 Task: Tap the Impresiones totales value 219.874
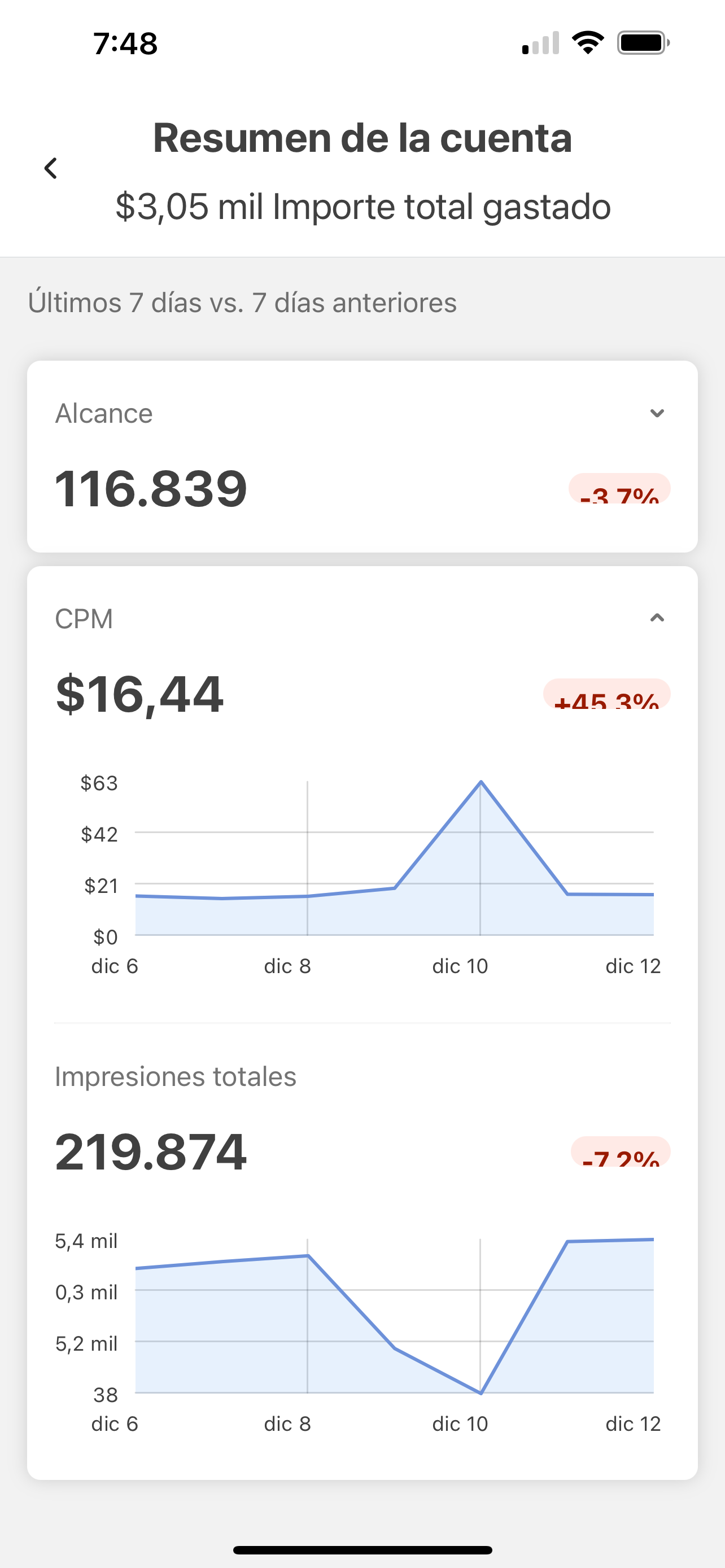point(151,1151)
